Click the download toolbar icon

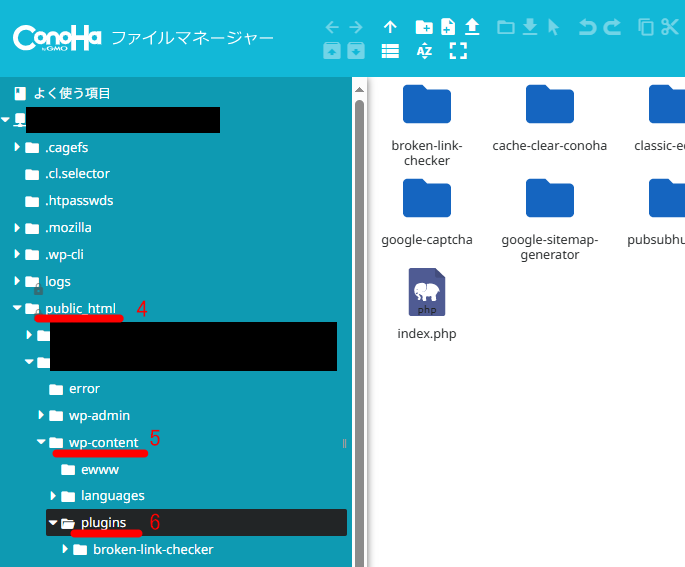(x=530, y=27)
